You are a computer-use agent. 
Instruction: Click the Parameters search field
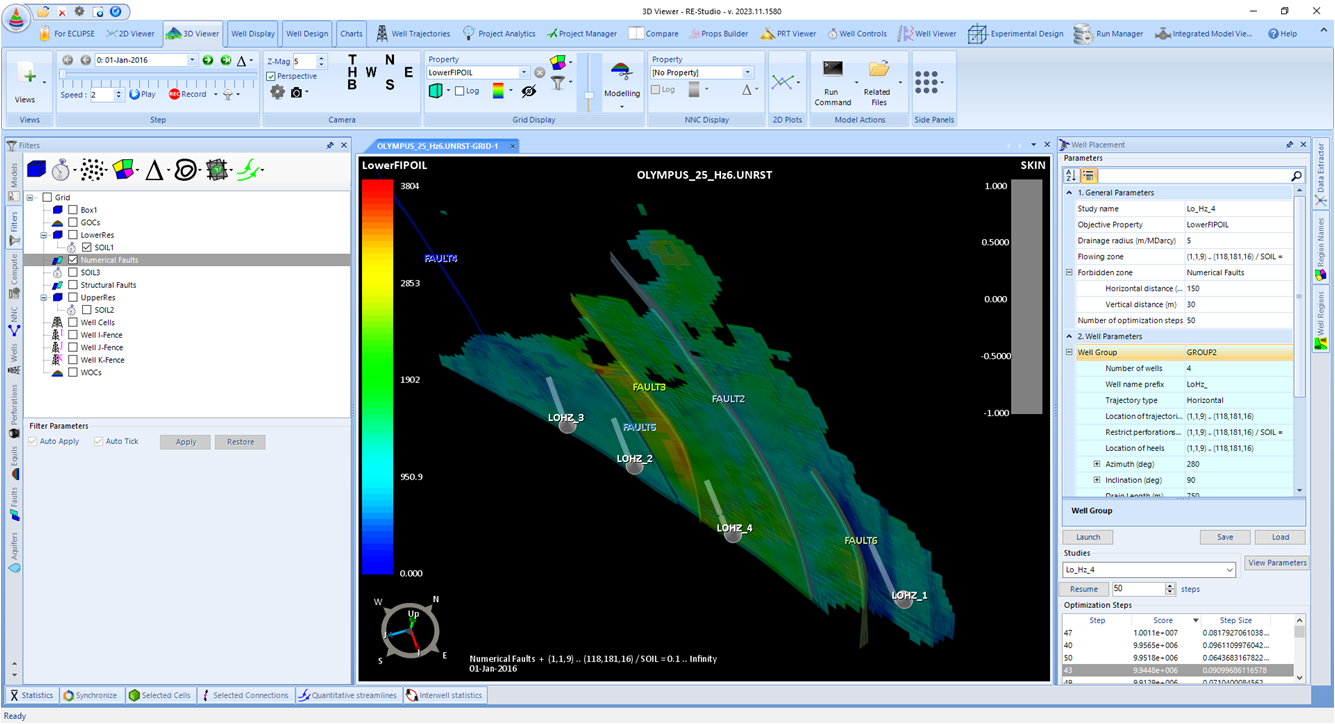coord(1194,175)
